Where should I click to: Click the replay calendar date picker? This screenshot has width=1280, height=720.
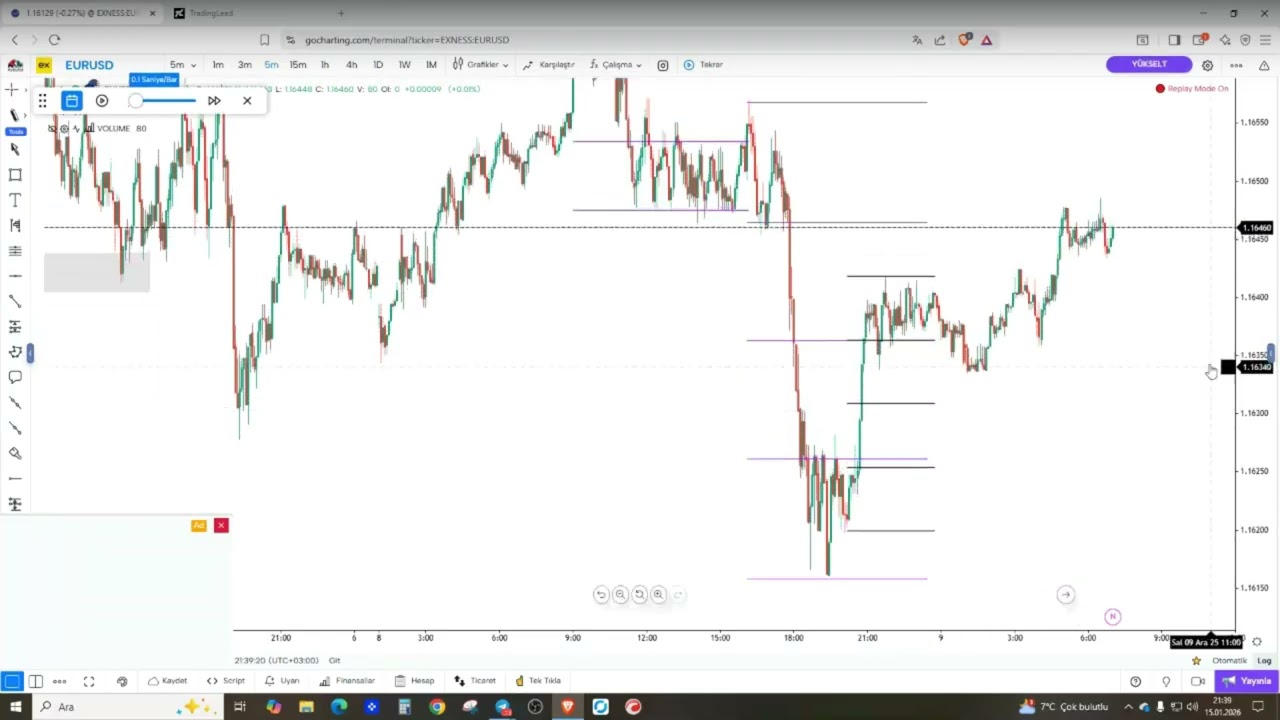[x=72, y=101]
